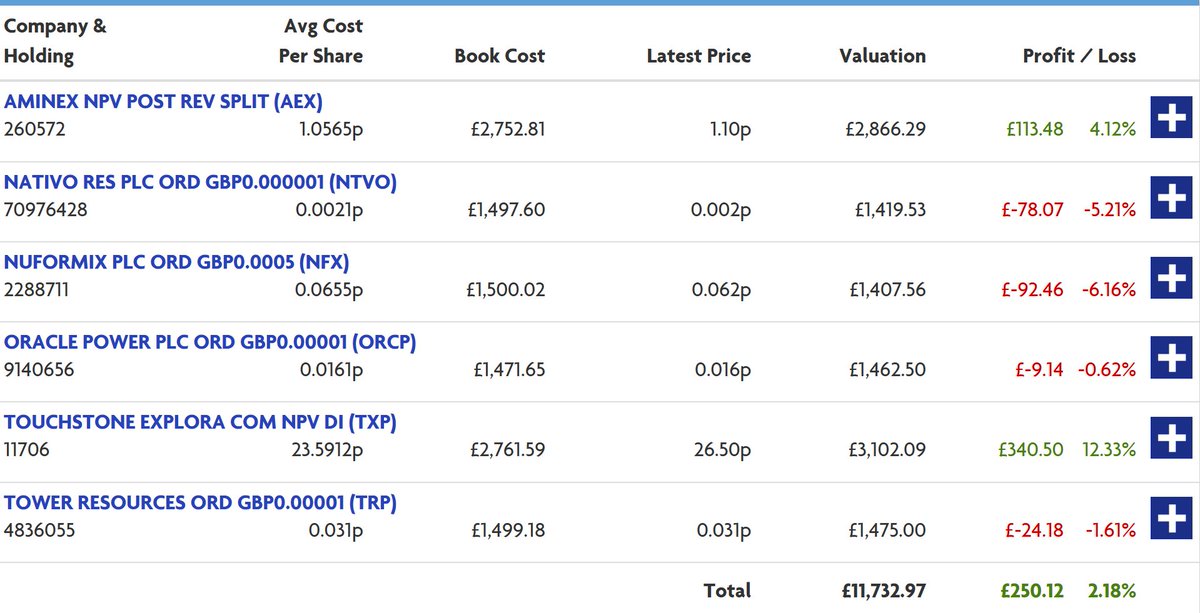The image size is (1200, 613).
Task: Select Oracle Power avg cost 0.0161p
Action: point(331,369)
